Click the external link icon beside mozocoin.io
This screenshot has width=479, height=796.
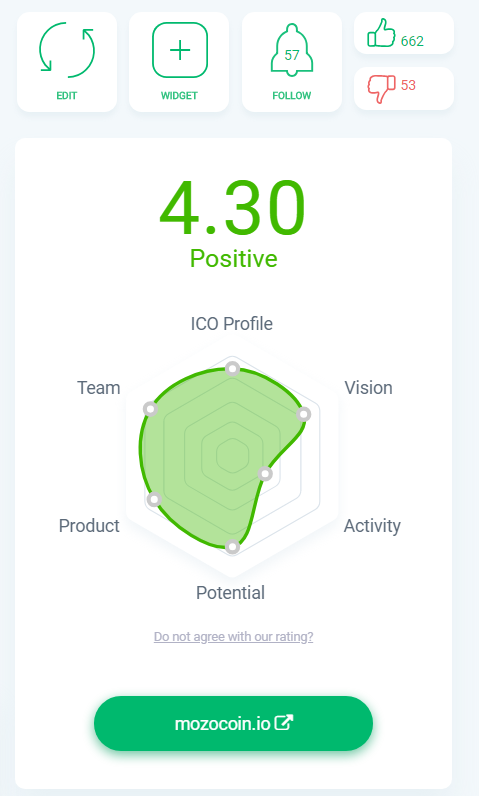(x=284, y=722)
